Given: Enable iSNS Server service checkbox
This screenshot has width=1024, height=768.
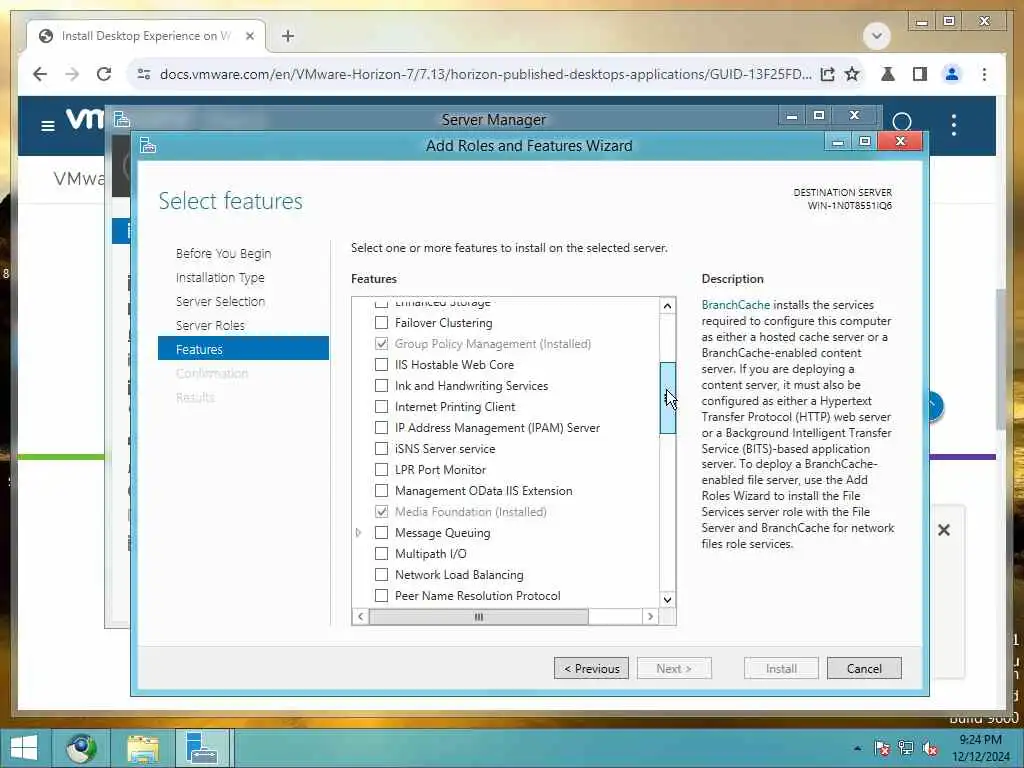Looking at the screenshot, I should point(381,449).
